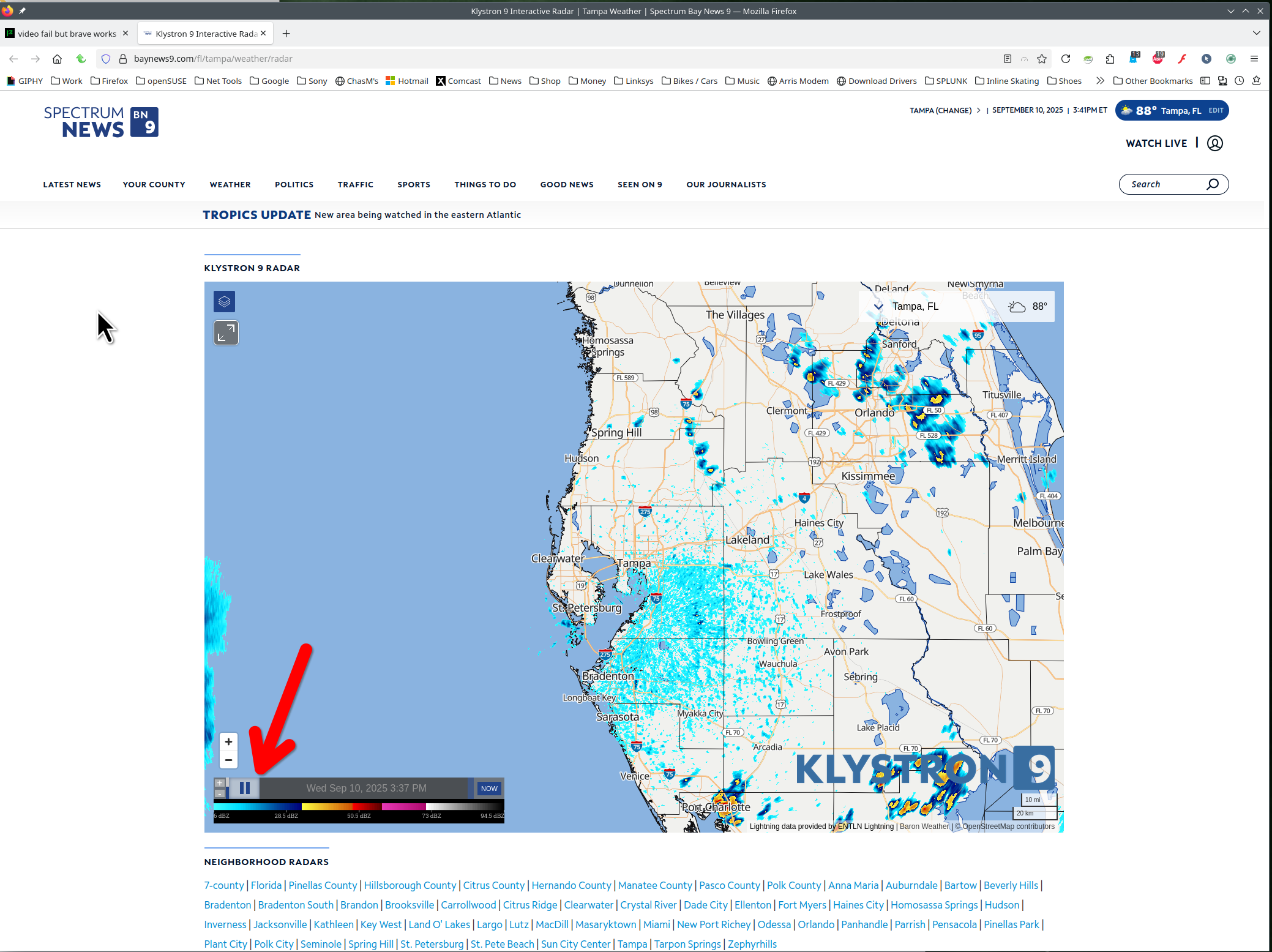List all tabs dropdown arrow
Screen dimensions: 1272x952
(1257, 33)
